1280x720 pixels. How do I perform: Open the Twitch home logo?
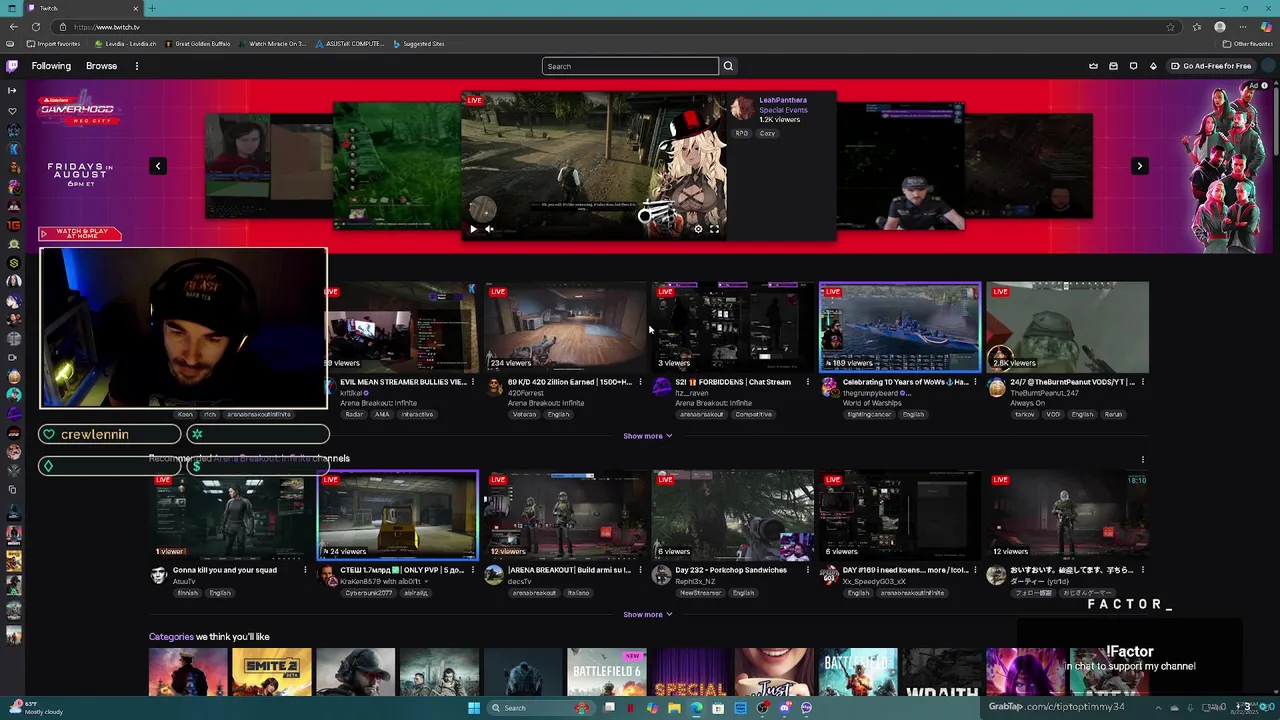pyautogui.click(x=12, y=66)
